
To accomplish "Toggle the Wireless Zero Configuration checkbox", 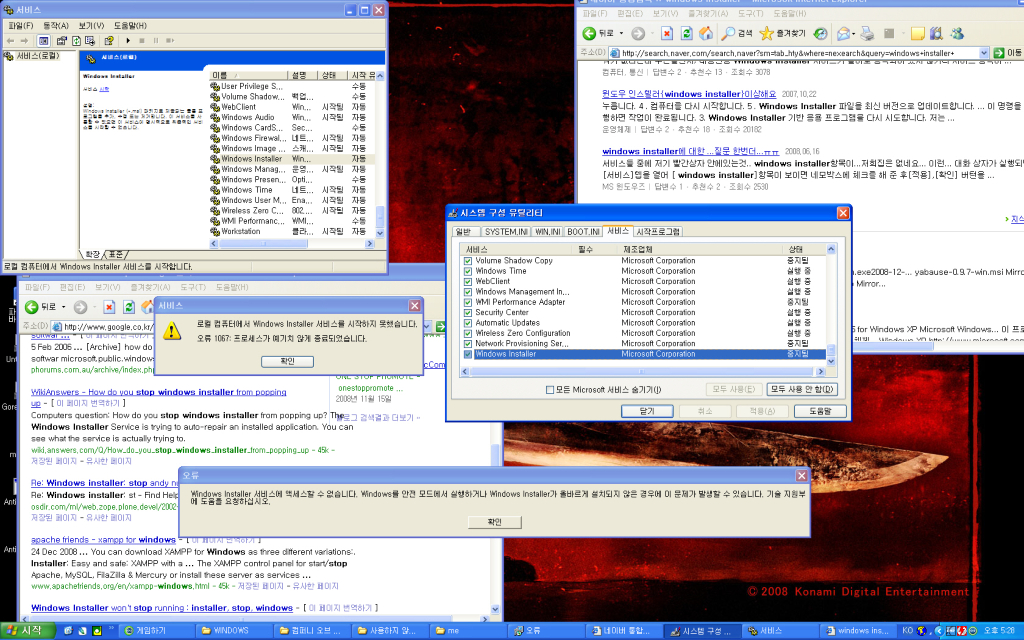I will [468, 334].
